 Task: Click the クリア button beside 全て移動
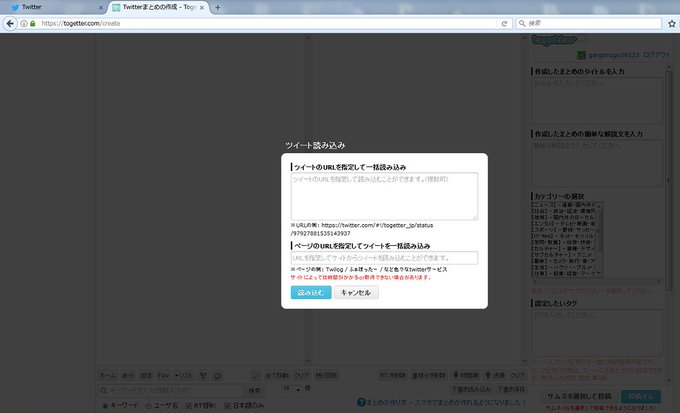pos(302,375)
